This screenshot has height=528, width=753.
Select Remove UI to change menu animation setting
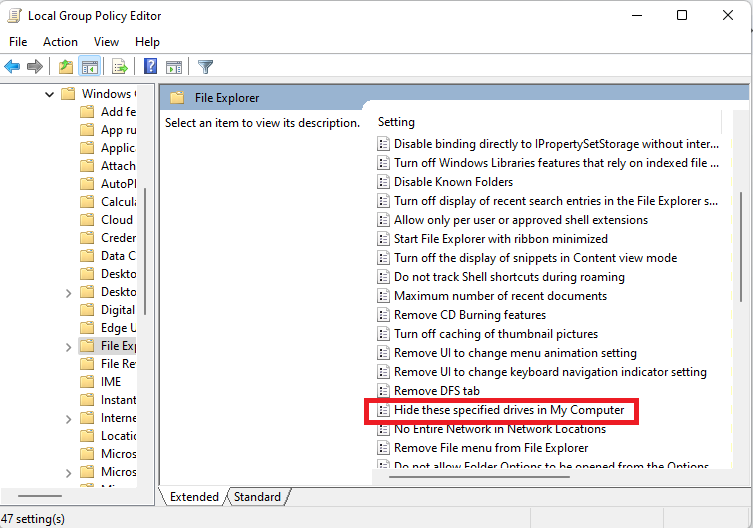(515, 353)
